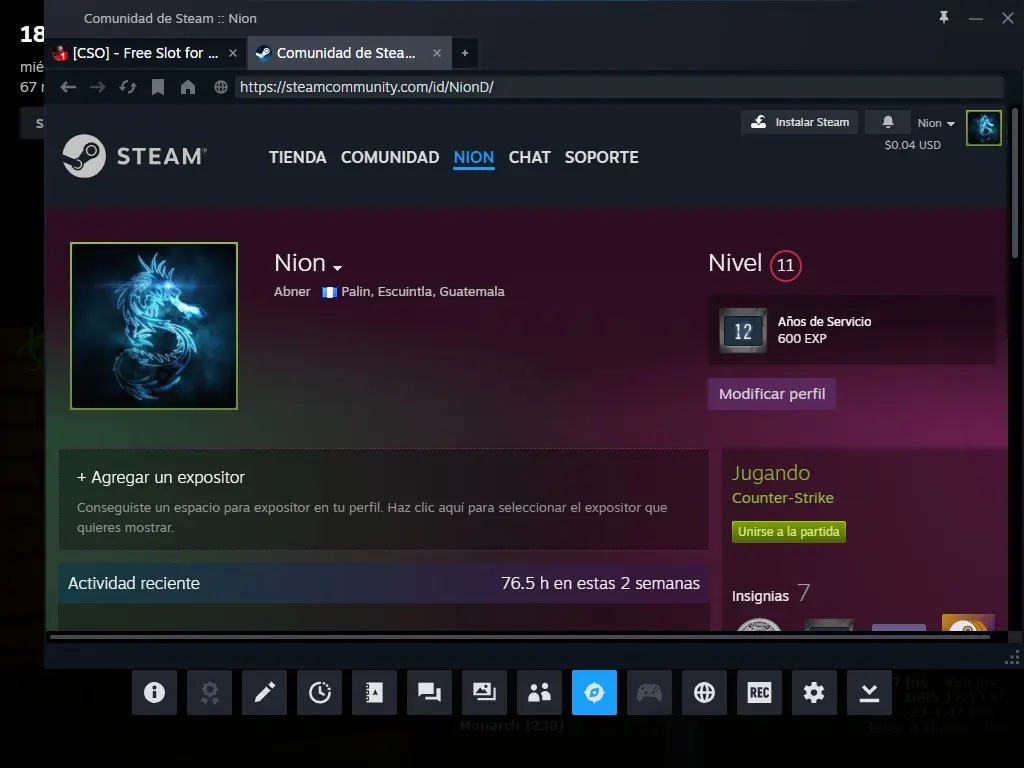Open the overlay achievements icon

pyautogui.click(x=210, y=692)
